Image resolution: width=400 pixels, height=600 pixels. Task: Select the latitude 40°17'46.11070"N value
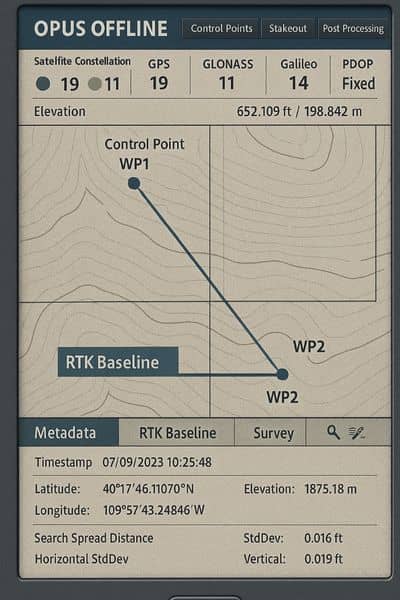(149, 489)
